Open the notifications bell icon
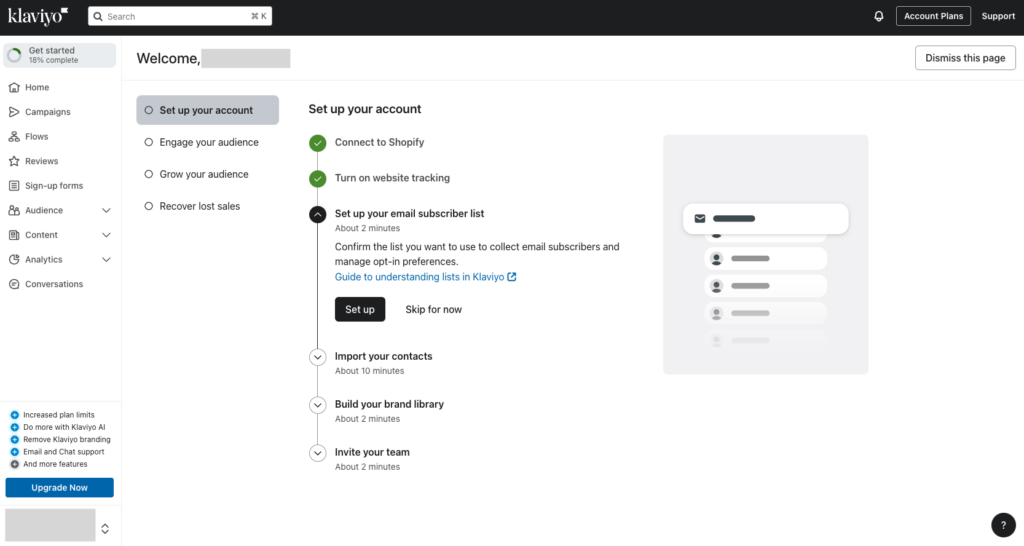Viewport: 1024px width, 546px height. pos(878,16)
